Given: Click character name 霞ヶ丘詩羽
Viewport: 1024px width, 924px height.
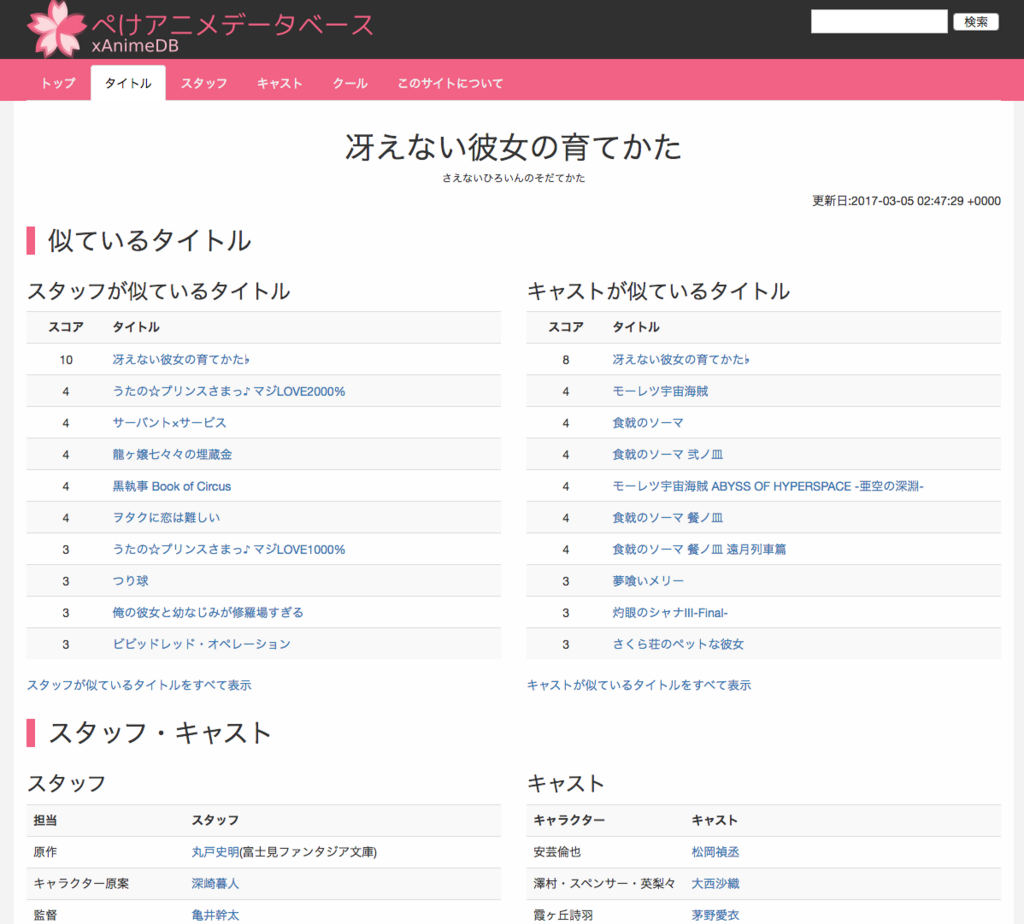Looking at the screenshot, I should [x=563, y=915].
